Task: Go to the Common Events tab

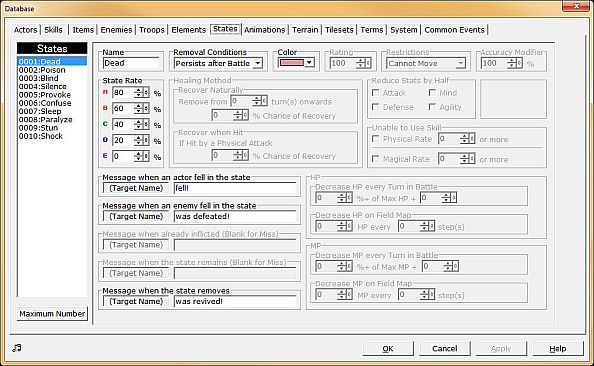Action: 454,30
